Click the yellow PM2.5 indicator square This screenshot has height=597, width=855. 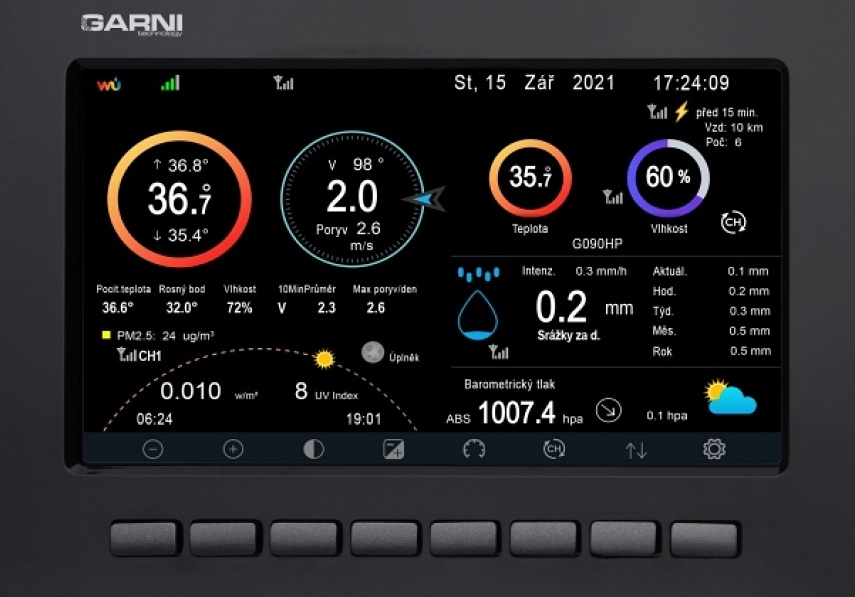tap(106, 335)
